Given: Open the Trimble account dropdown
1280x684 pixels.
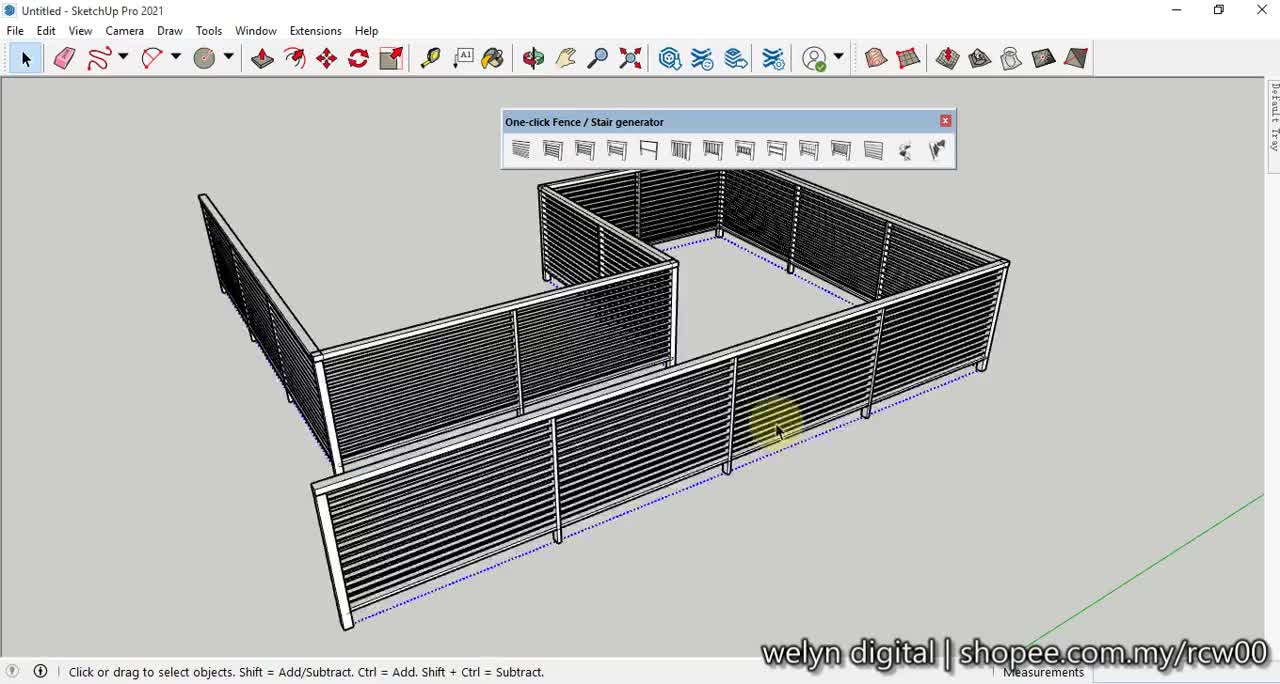Looking at the screenshot, I should tap(838, 58).
